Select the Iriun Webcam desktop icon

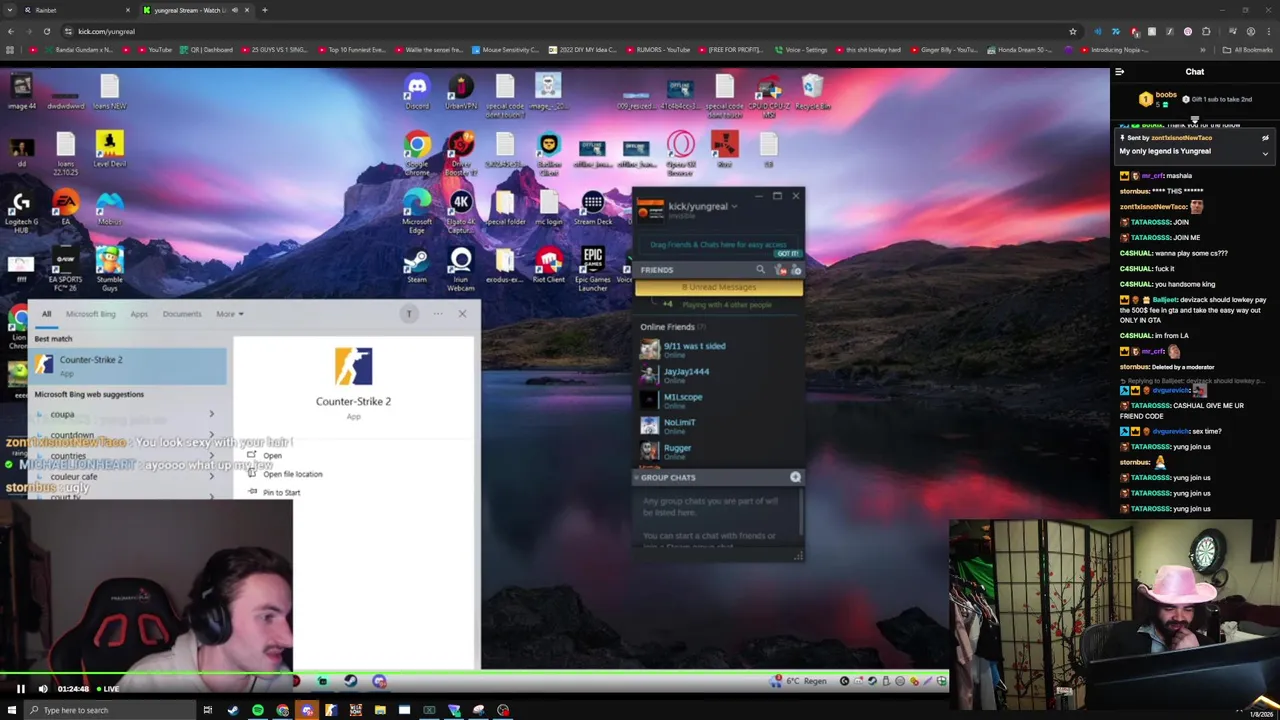(x=461, y=268)
